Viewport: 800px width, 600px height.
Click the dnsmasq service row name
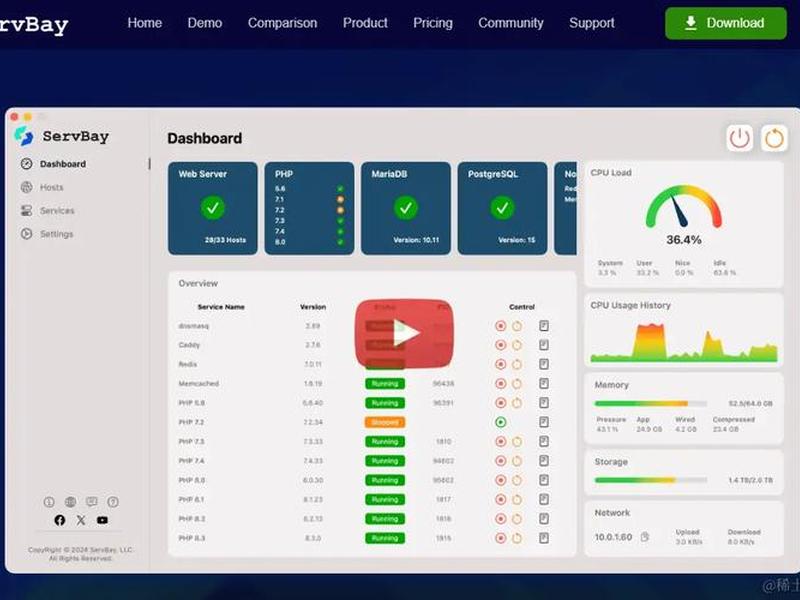pos(193,326)
